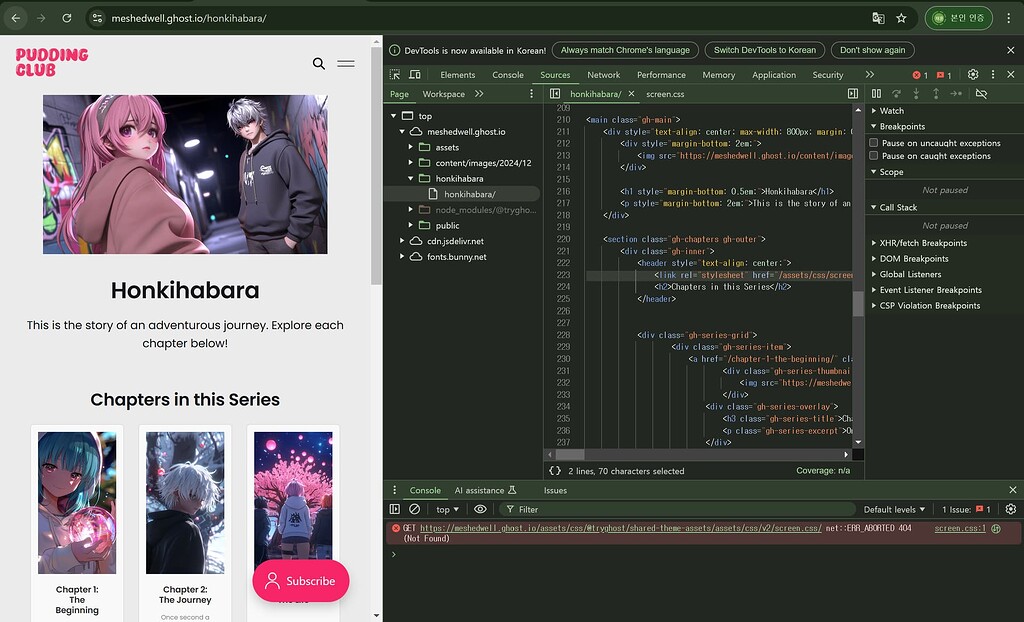Open the Default levels dropdown
Viewport: 1024px width, 622px height.
pos(894,510)
